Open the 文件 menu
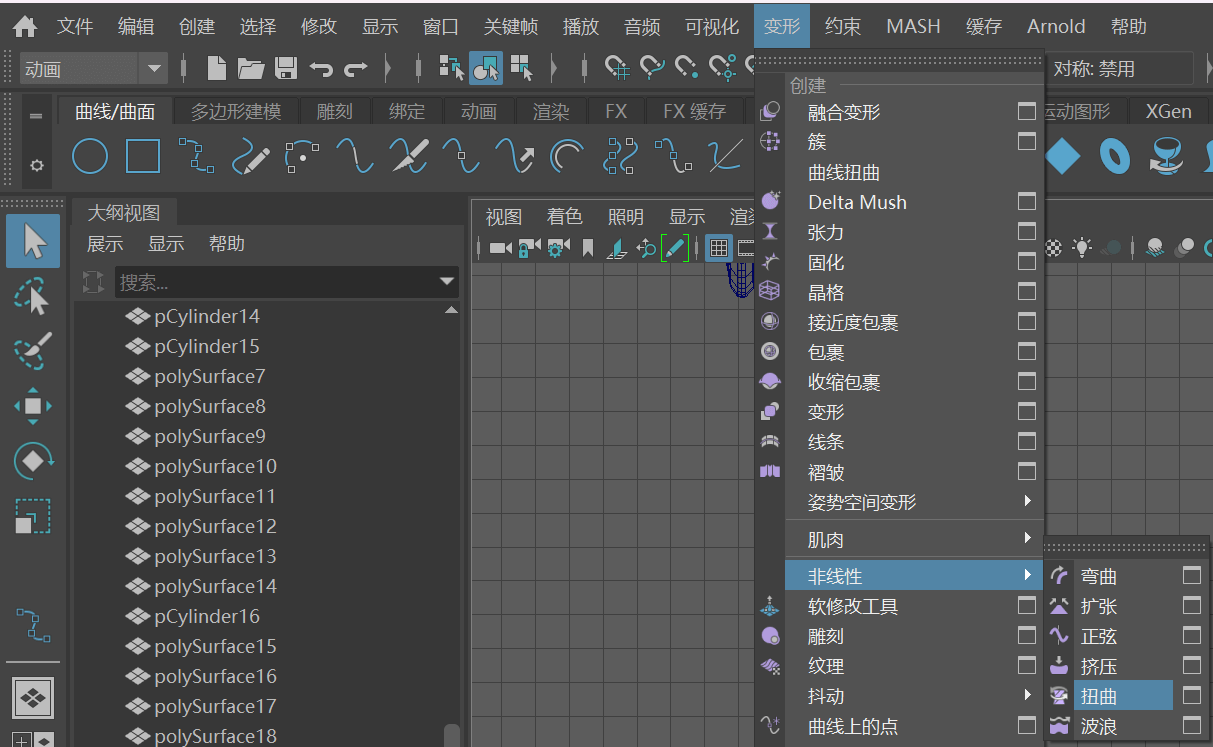This screenshot has height=747, width=1213. click(x=75, y=27)
